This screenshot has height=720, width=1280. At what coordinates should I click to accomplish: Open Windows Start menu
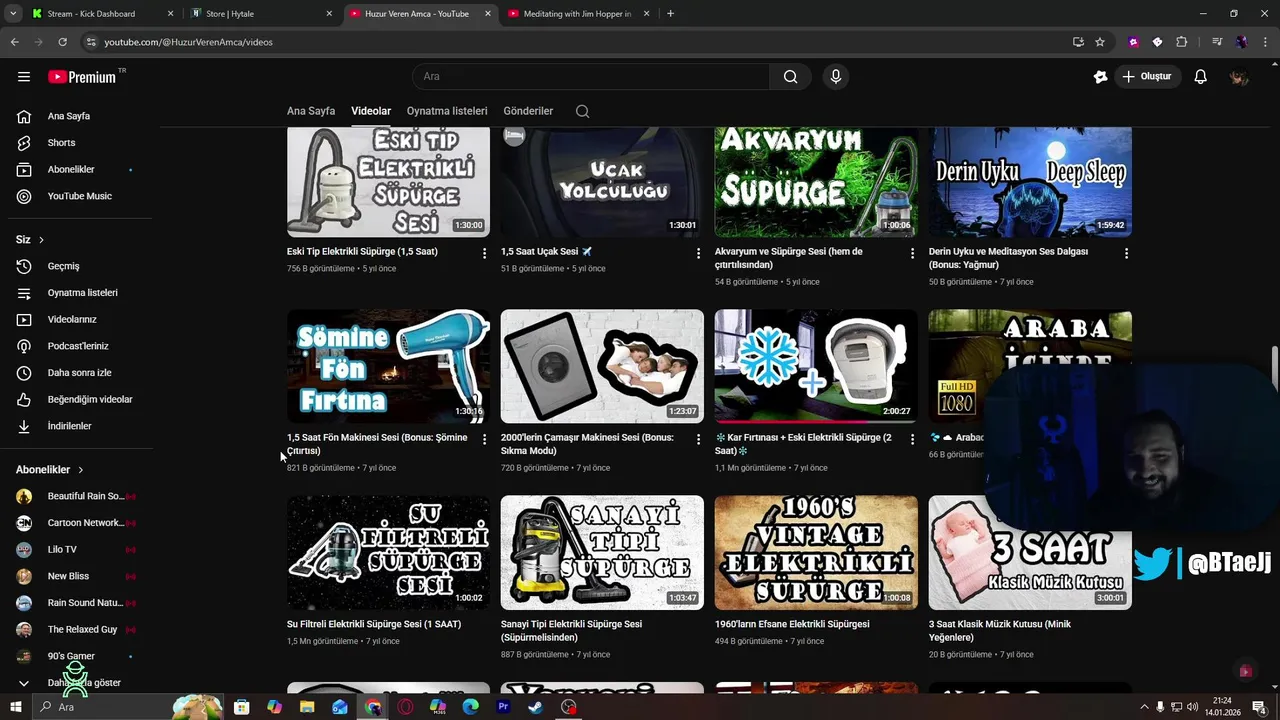pos(15,707)
